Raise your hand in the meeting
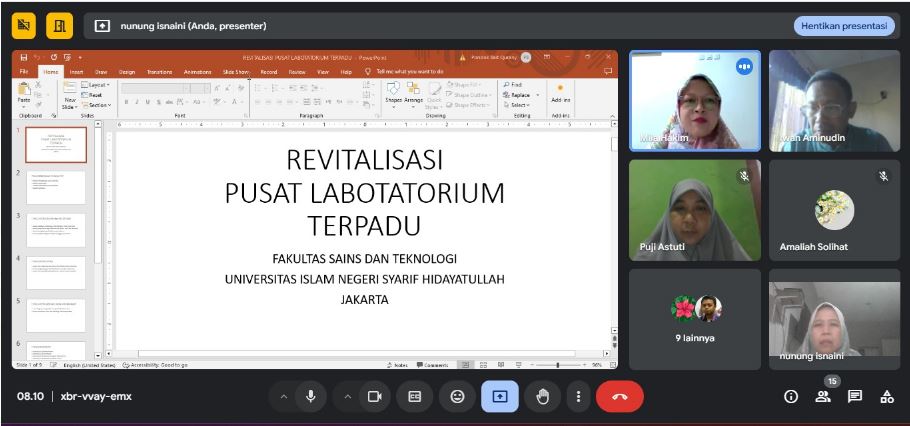The width and height of the screenshot is (910, 426). (542, 396)
